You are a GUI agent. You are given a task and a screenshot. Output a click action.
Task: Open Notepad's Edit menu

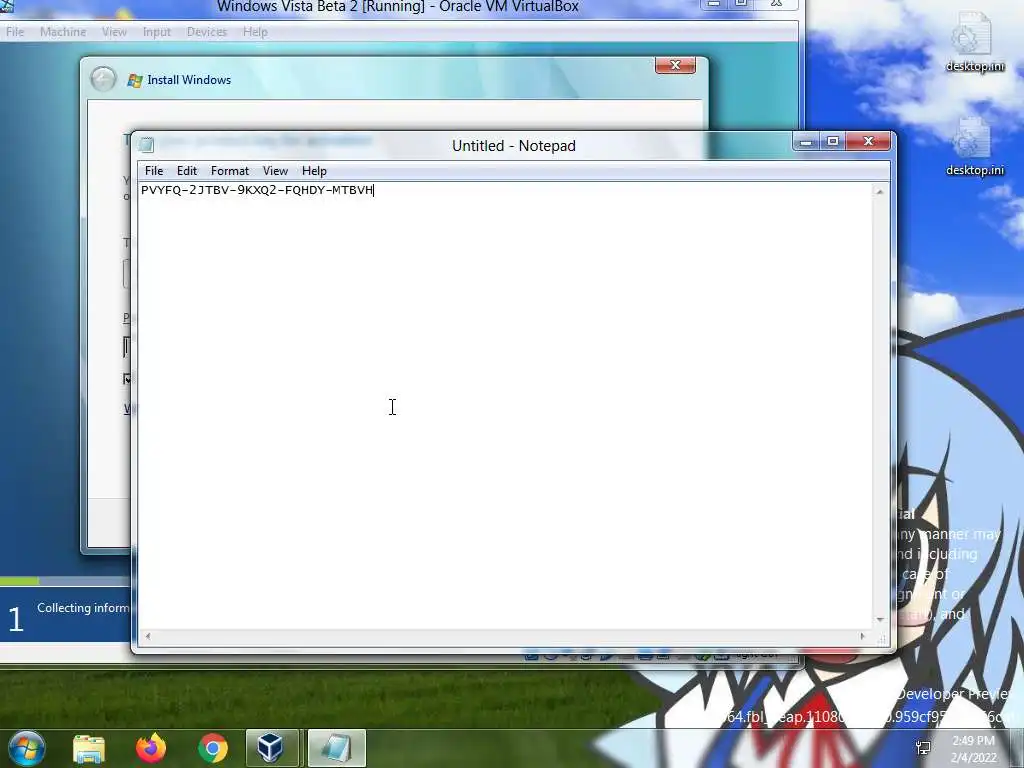click(187, 171)
